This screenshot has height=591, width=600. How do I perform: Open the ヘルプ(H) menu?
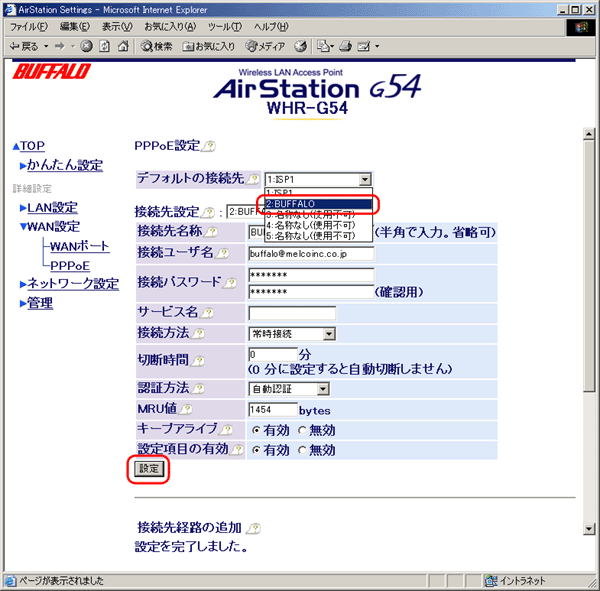[271, 27]
